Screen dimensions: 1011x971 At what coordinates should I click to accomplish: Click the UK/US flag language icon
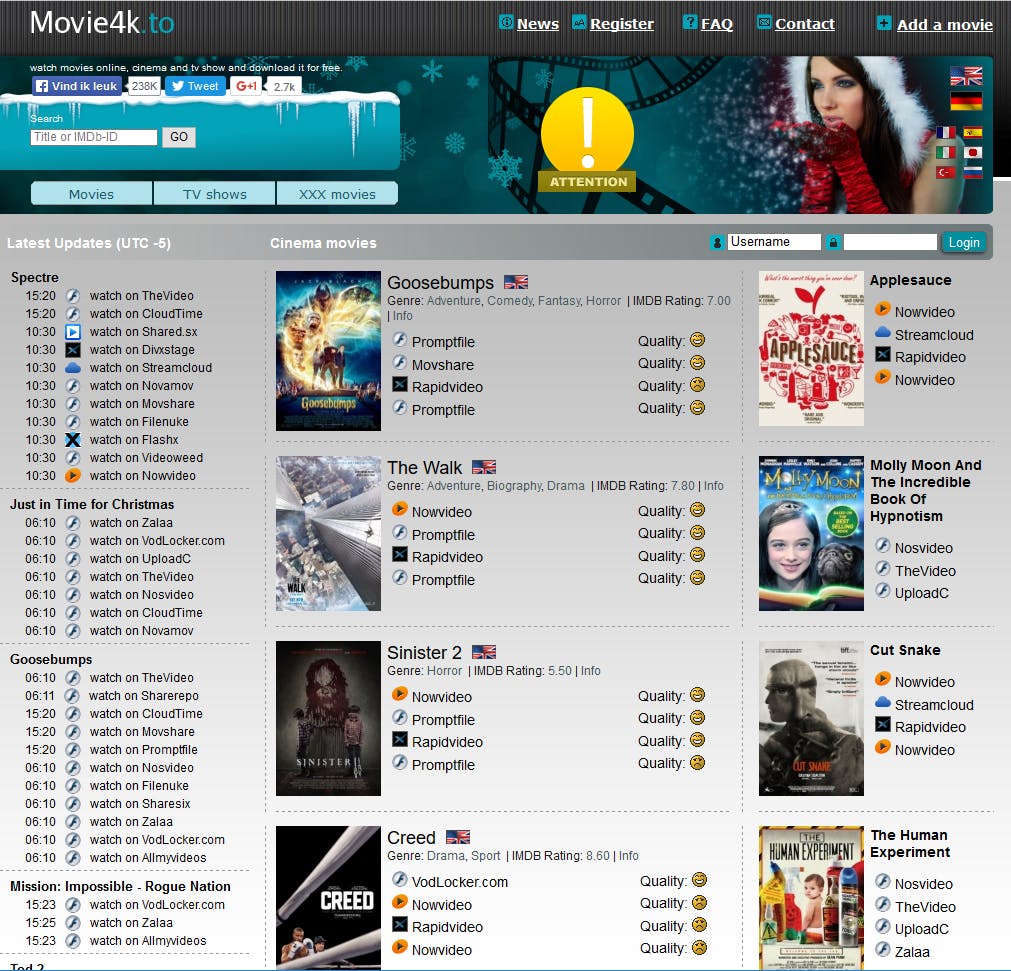click(x=966, y=76)
